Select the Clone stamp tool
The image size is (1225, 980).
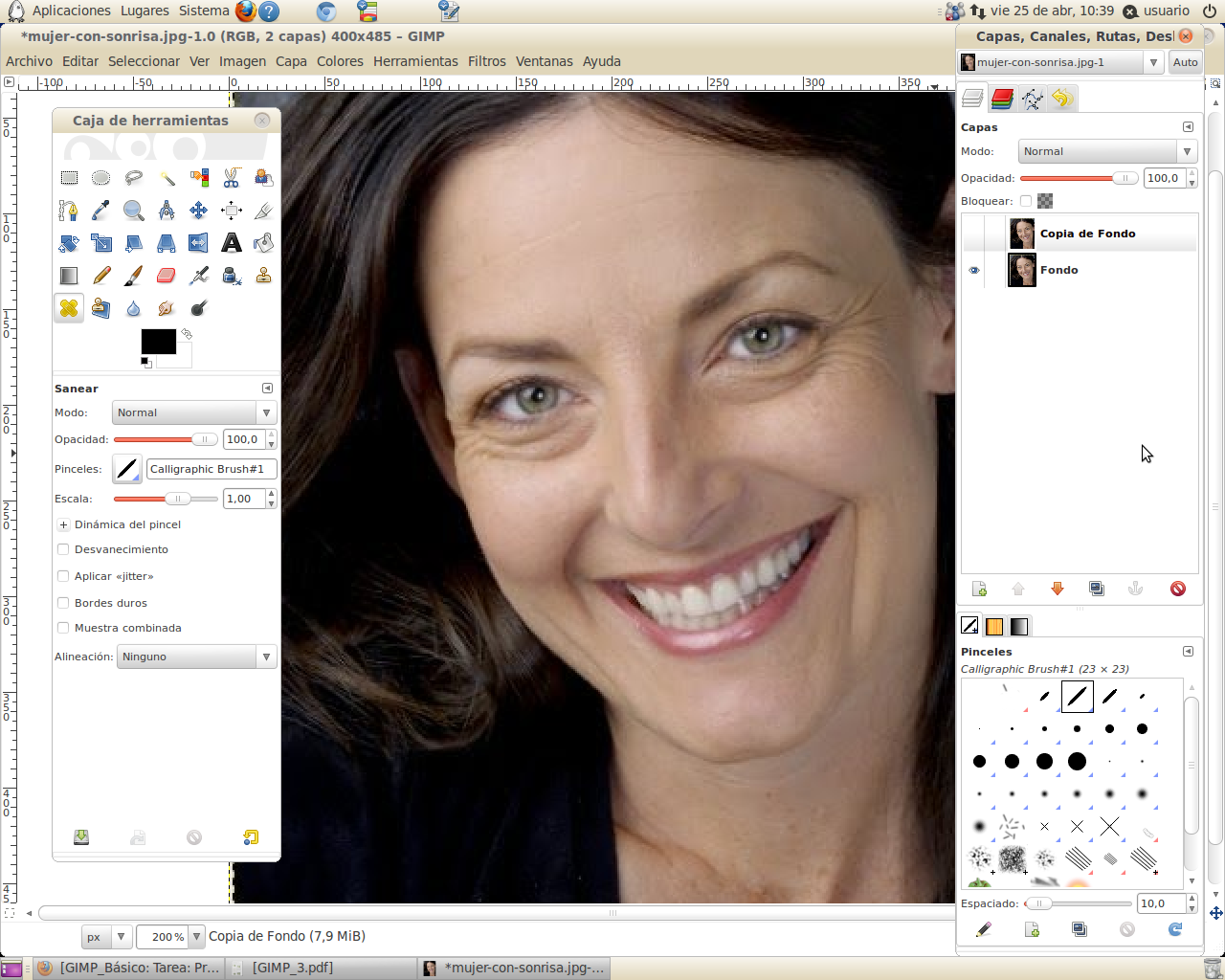pos(263,276)
